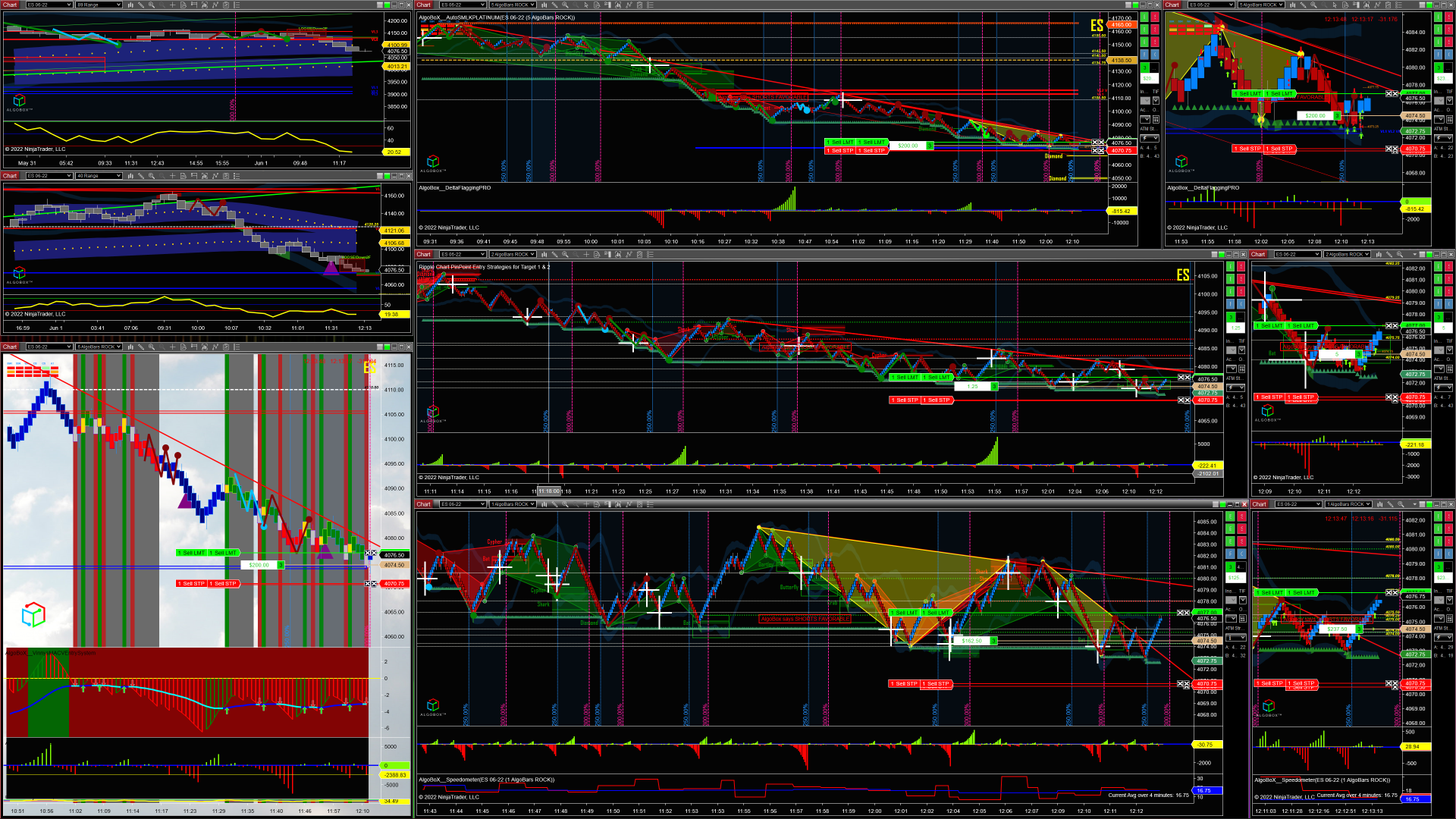Click Chart tab of top-center chart window
The image size is (1456, 819).
tap(423, 5)
